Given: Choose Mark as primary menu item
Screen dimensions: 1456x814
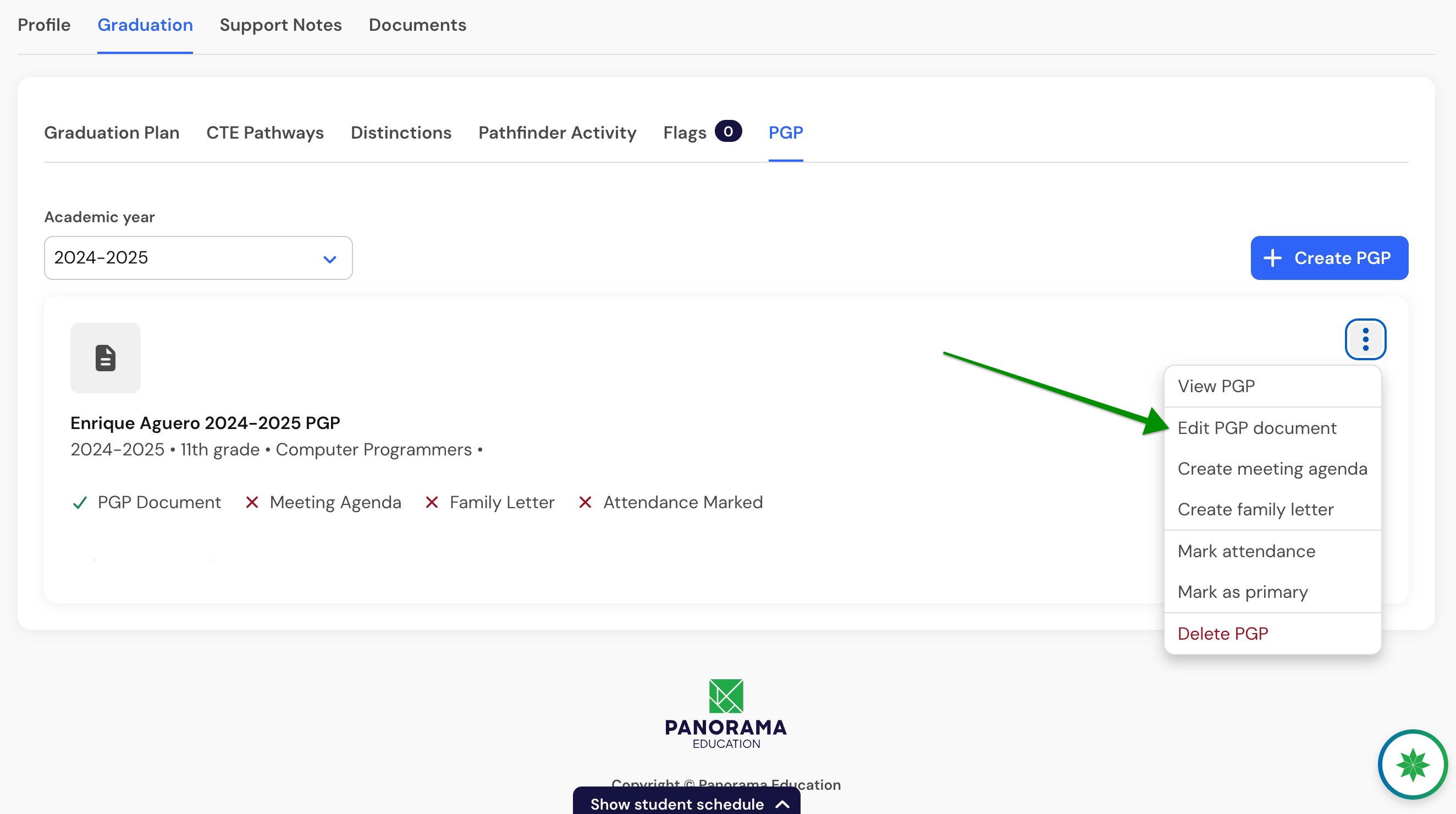Looking at the screenshot, I should pos(1272,592).
